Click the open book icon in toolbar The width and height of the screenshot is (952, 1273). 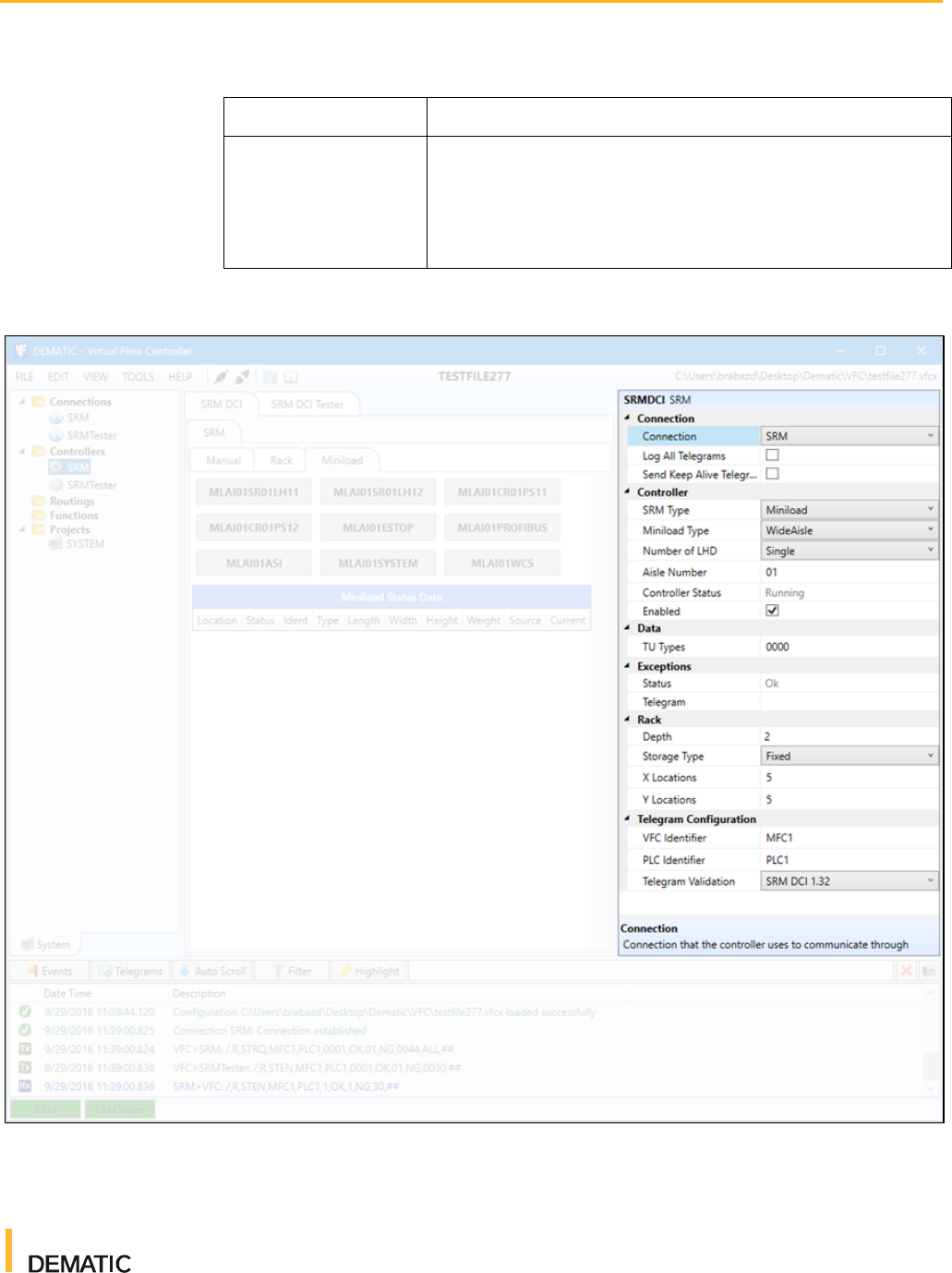291,377
